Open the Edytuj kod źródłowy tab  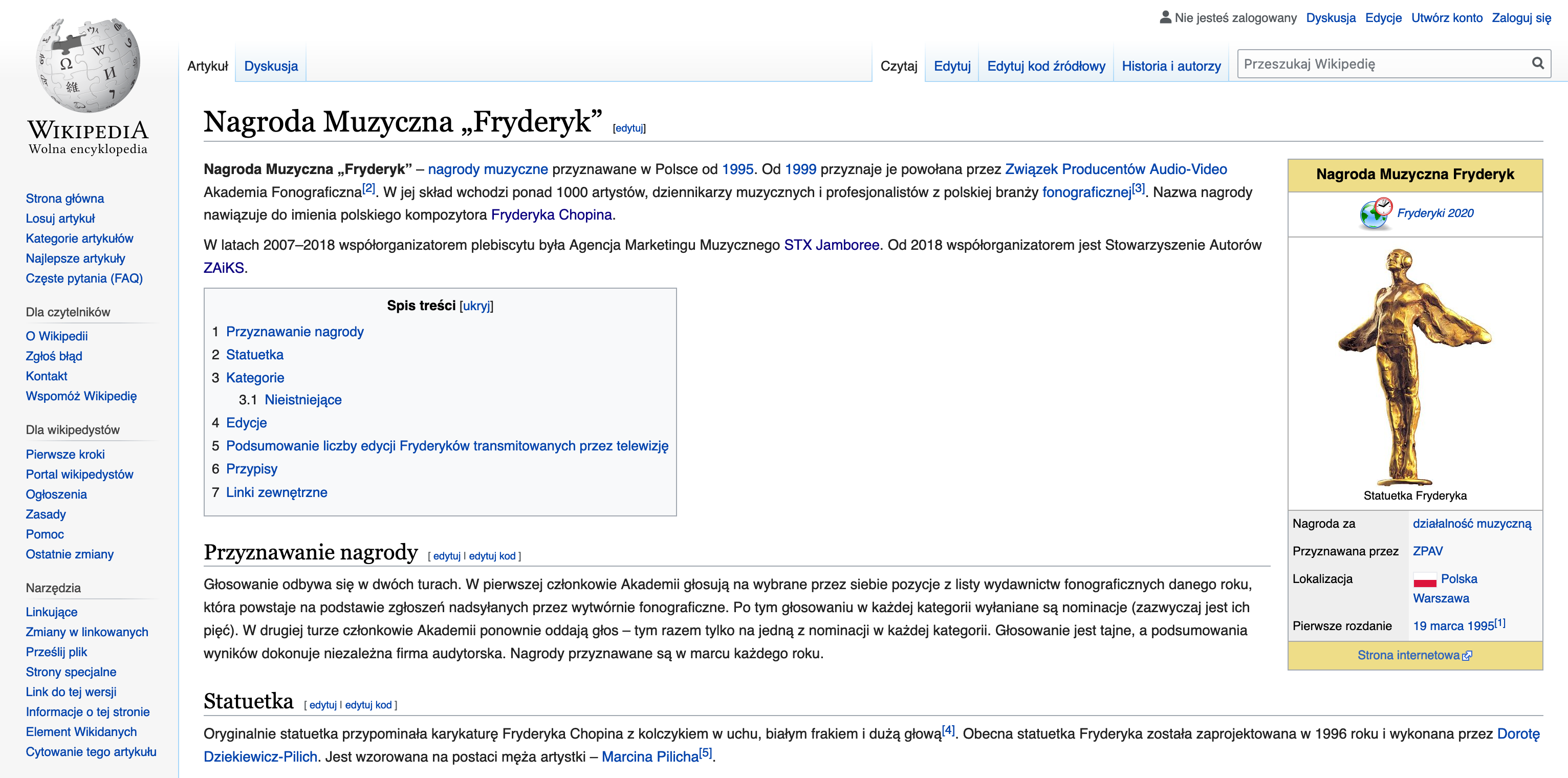click(1046, 66)
